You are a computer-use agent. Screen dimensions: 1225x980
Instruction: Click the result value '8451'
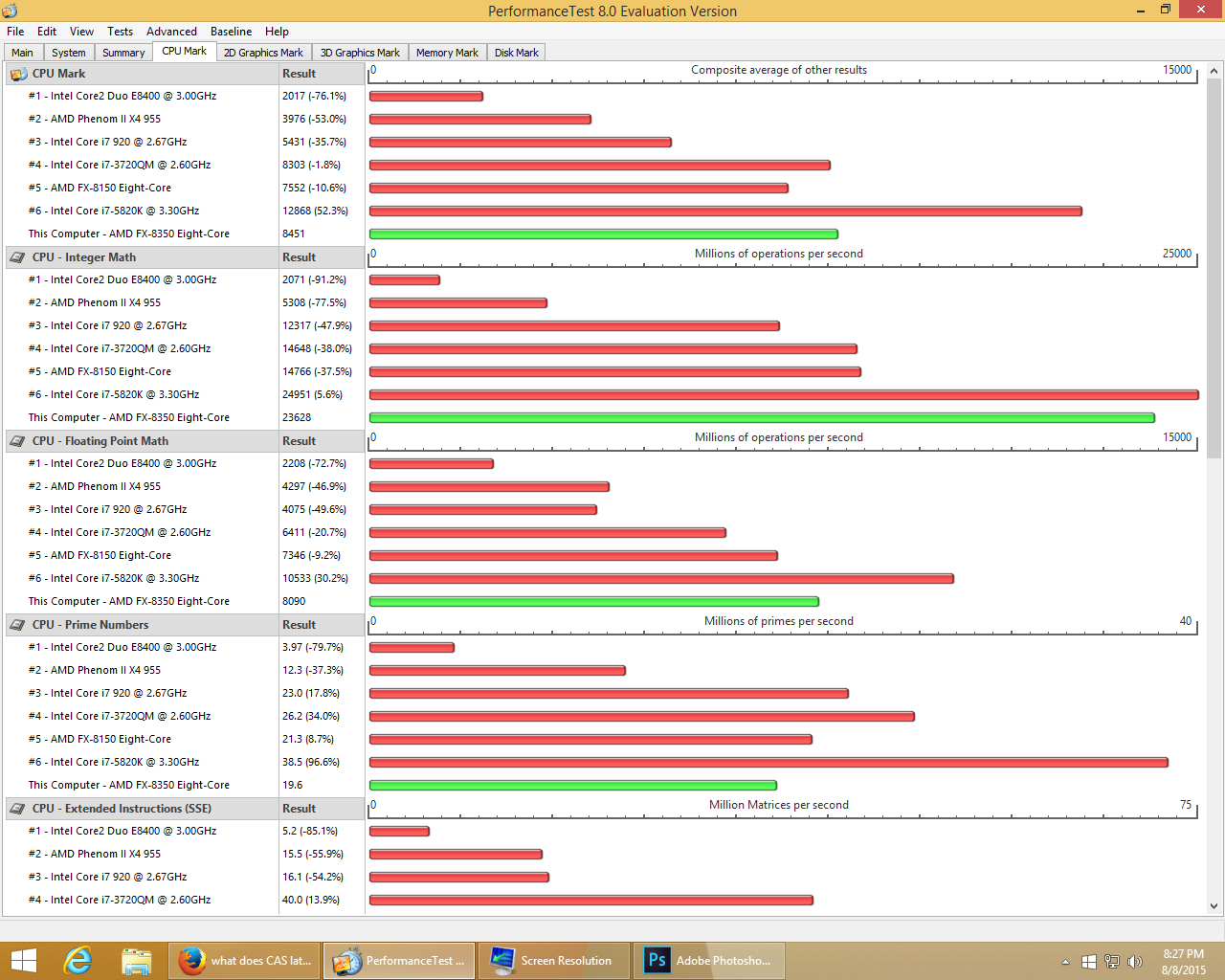(x=294, y=234)
